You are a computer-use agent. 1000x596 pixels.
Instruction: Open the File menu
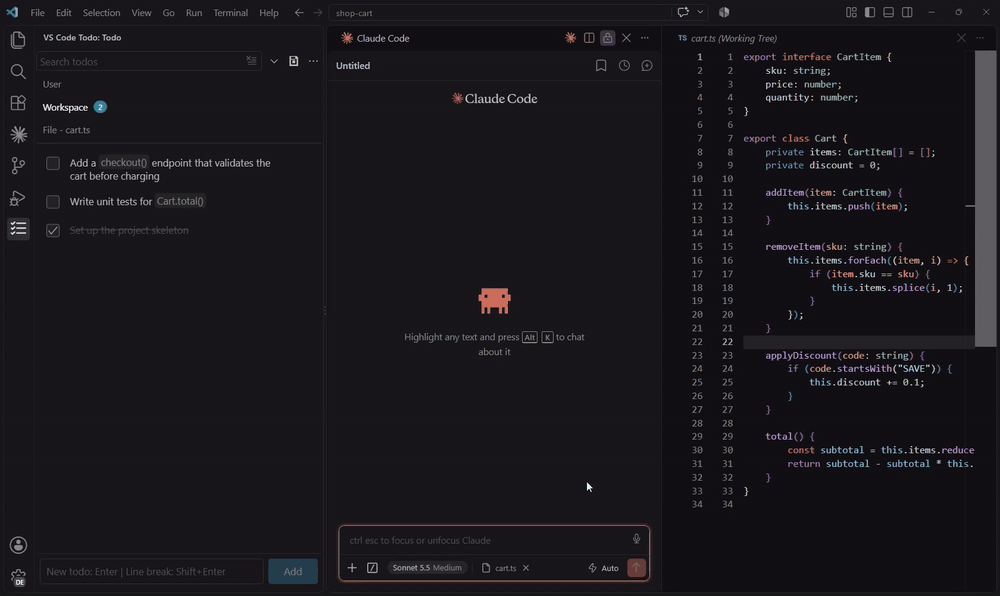tap(38, 13)
